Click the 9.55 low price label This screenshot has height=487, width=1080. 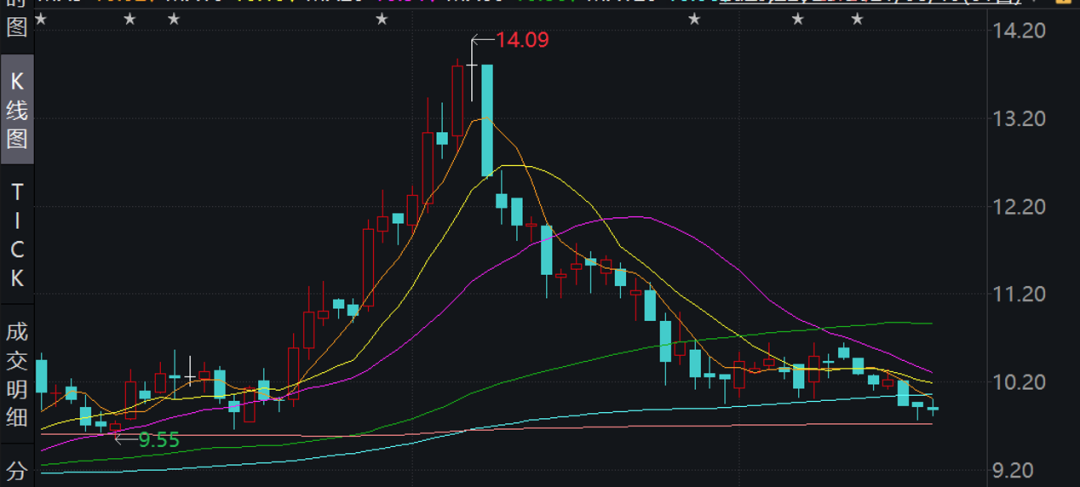click(159, 439)
